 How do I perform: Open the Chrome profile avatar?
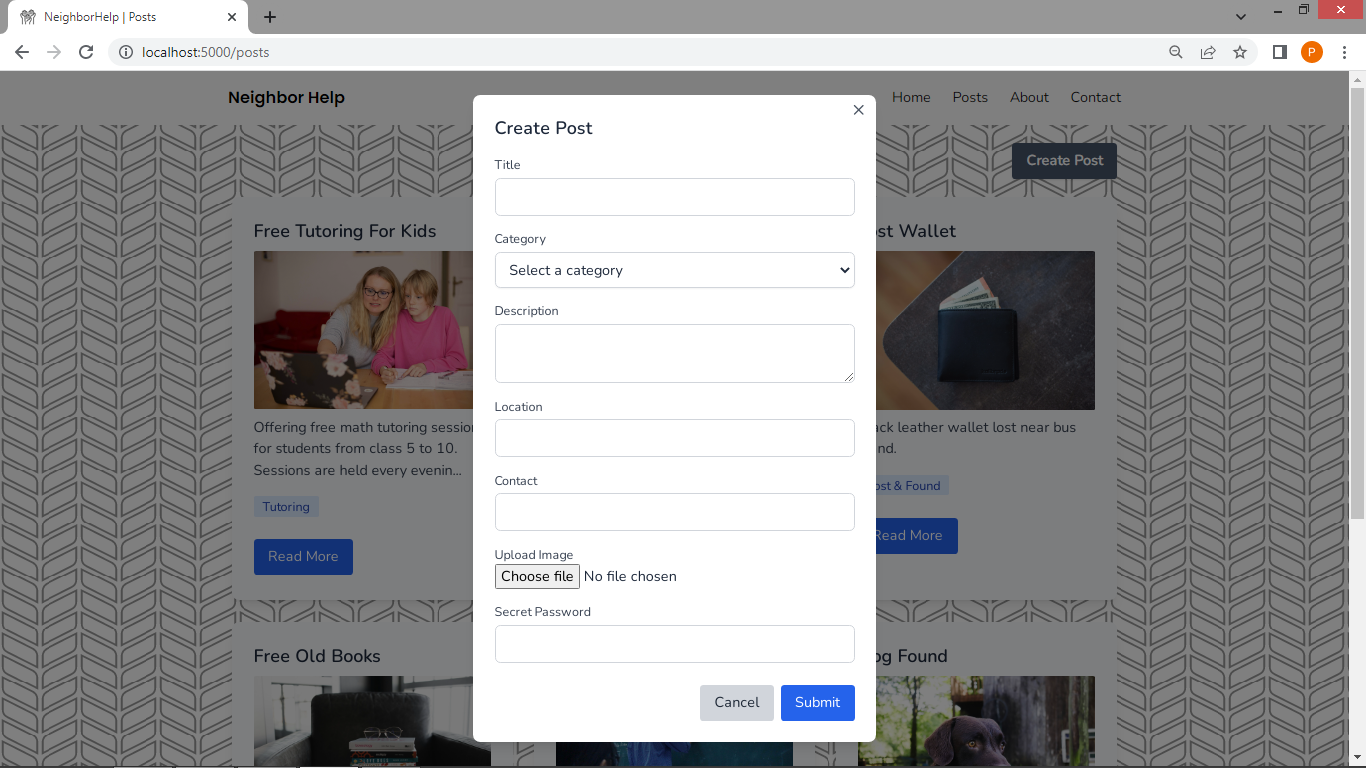[x=1312, y=52]
